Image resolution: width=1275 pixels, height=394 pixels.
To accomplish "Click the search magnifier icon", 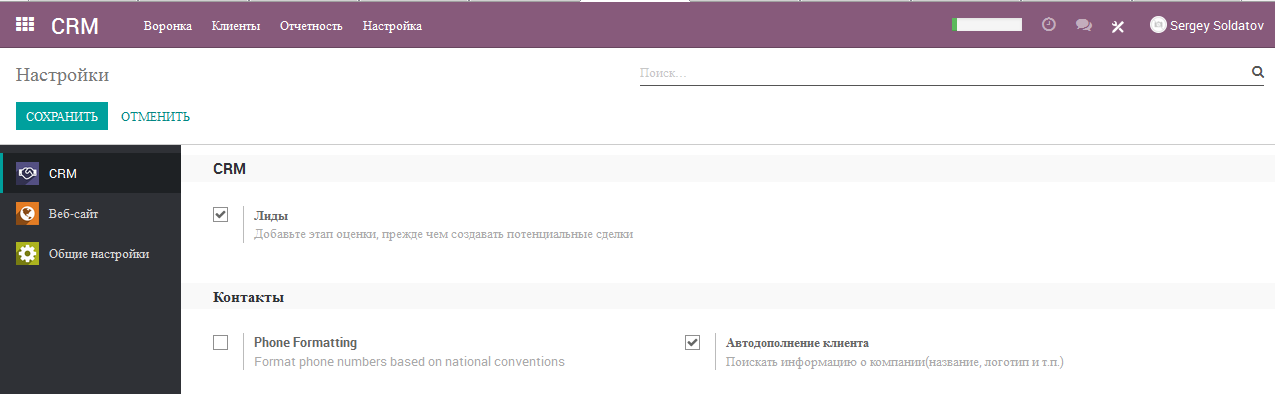I will pos(1258,72).
